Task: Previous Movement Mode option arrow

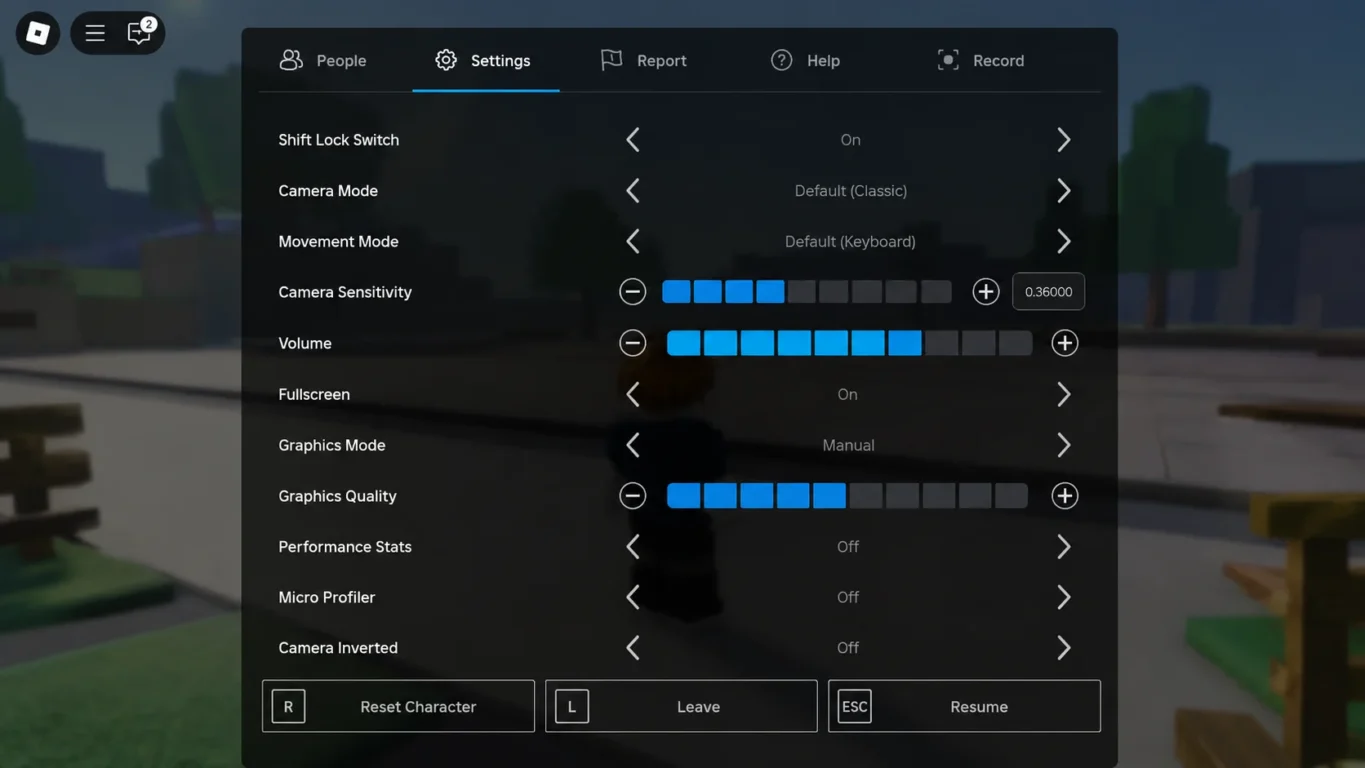Action: 633,242
